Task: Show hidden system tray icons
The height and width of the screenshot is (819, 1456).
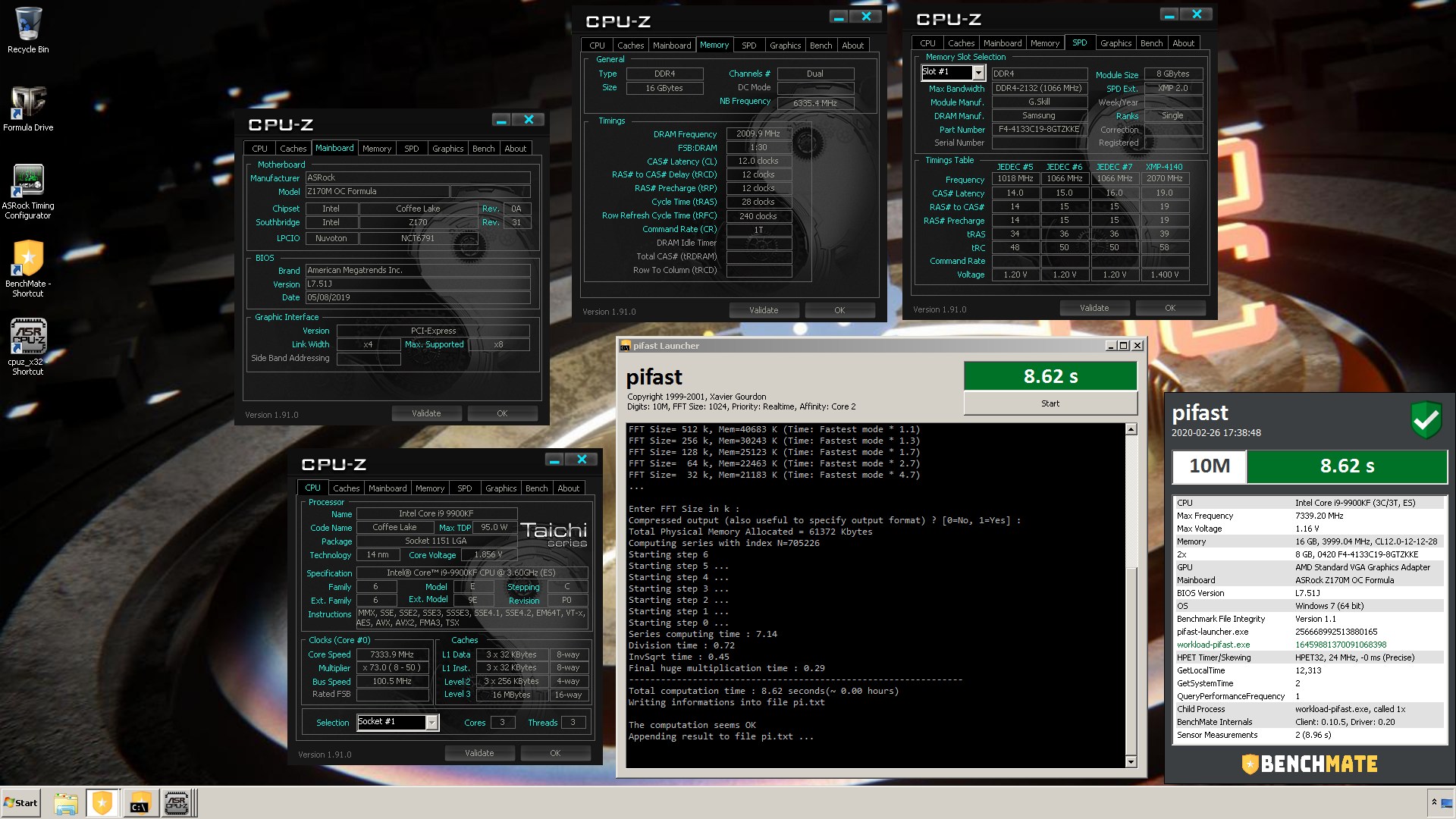Action: point(1434,802)
